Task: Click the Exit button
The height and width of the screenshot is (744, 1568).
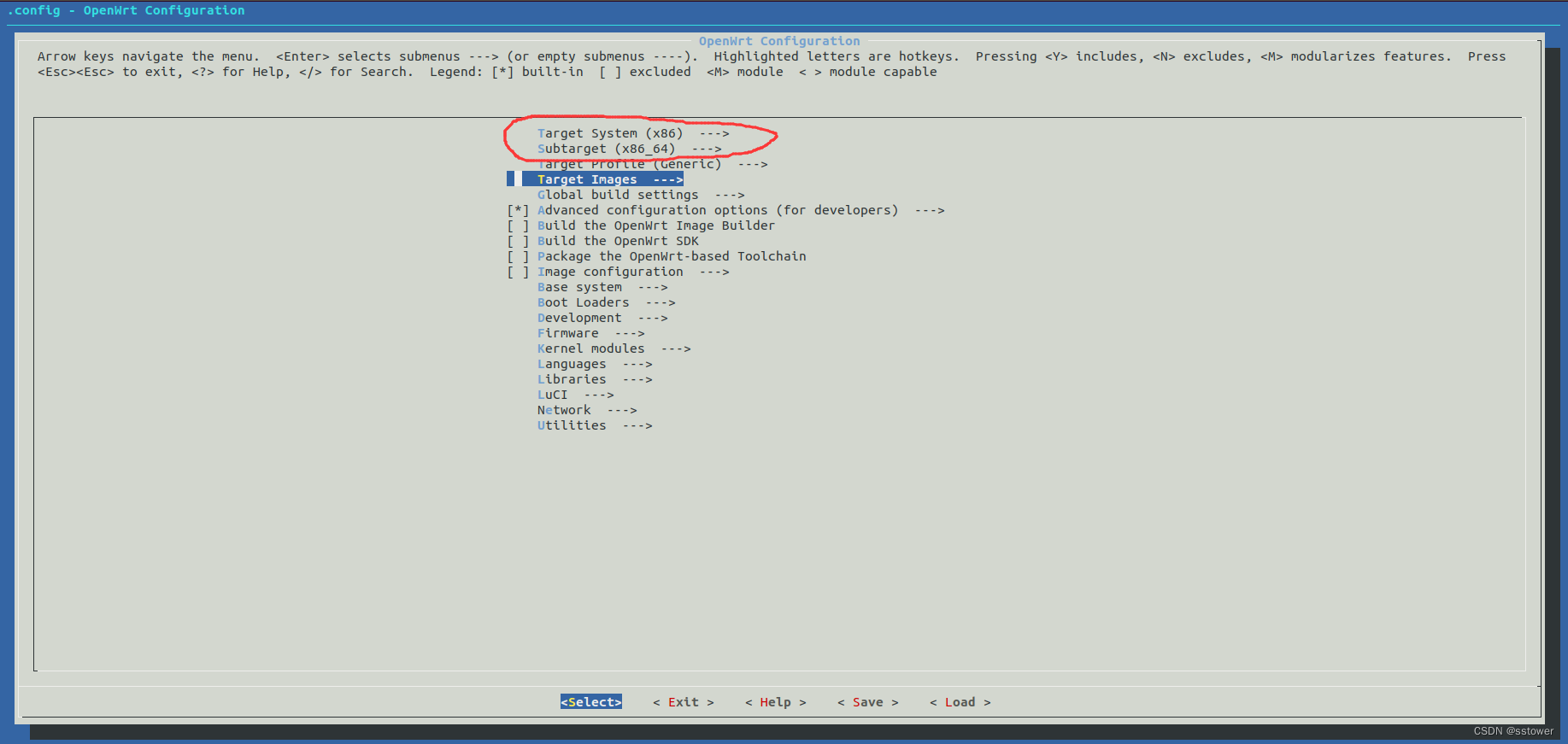Action: (684, 702)
